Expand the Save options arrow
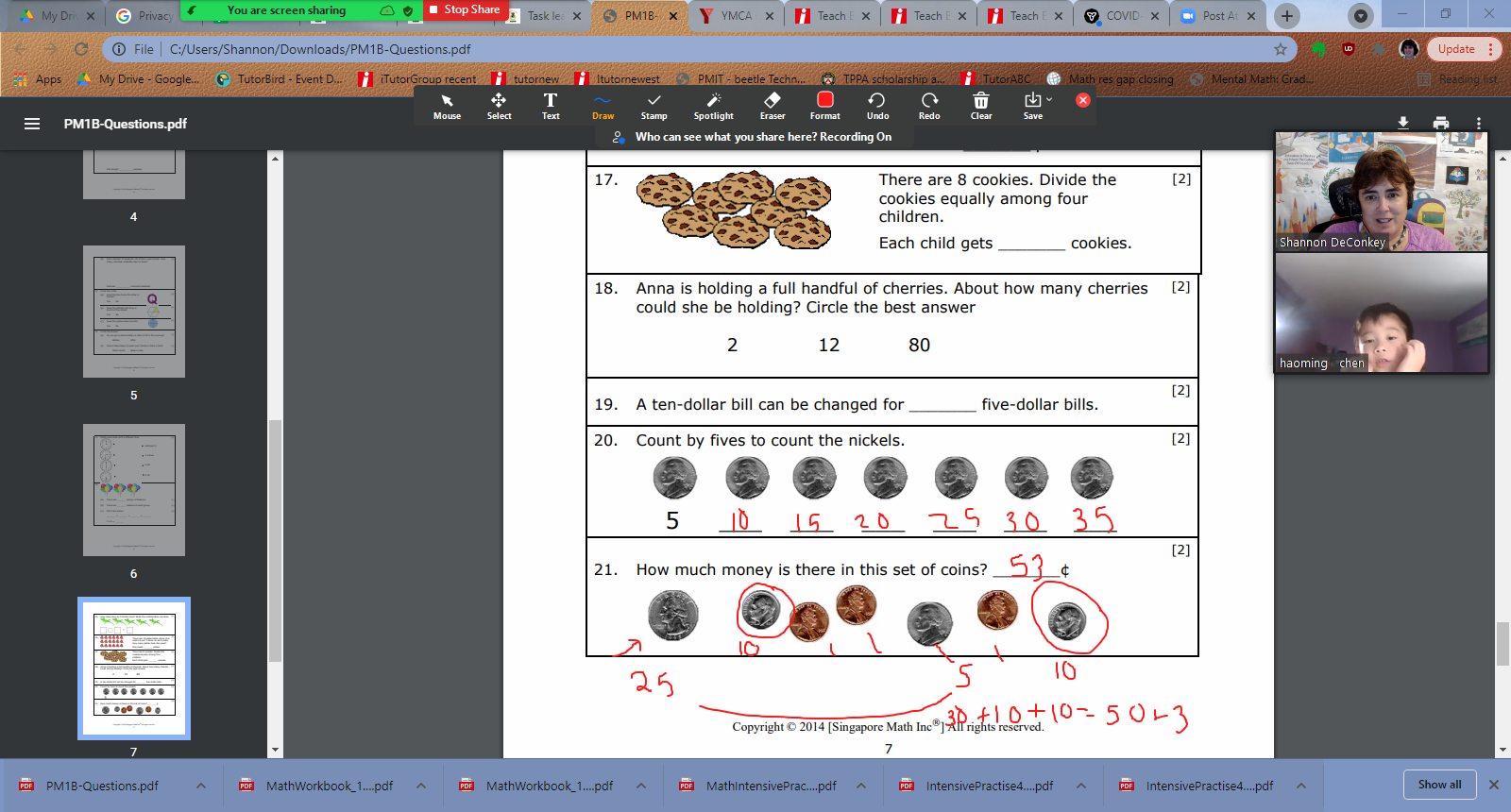The image size is (1511, 812). click(x=1049, y=99)
